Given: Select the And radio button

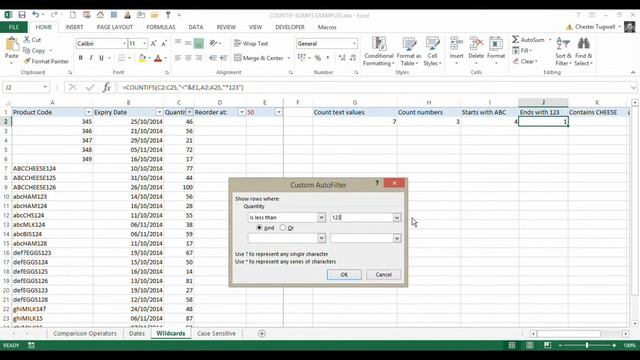Looking at the screenshot, I should [x=259, y=228].
